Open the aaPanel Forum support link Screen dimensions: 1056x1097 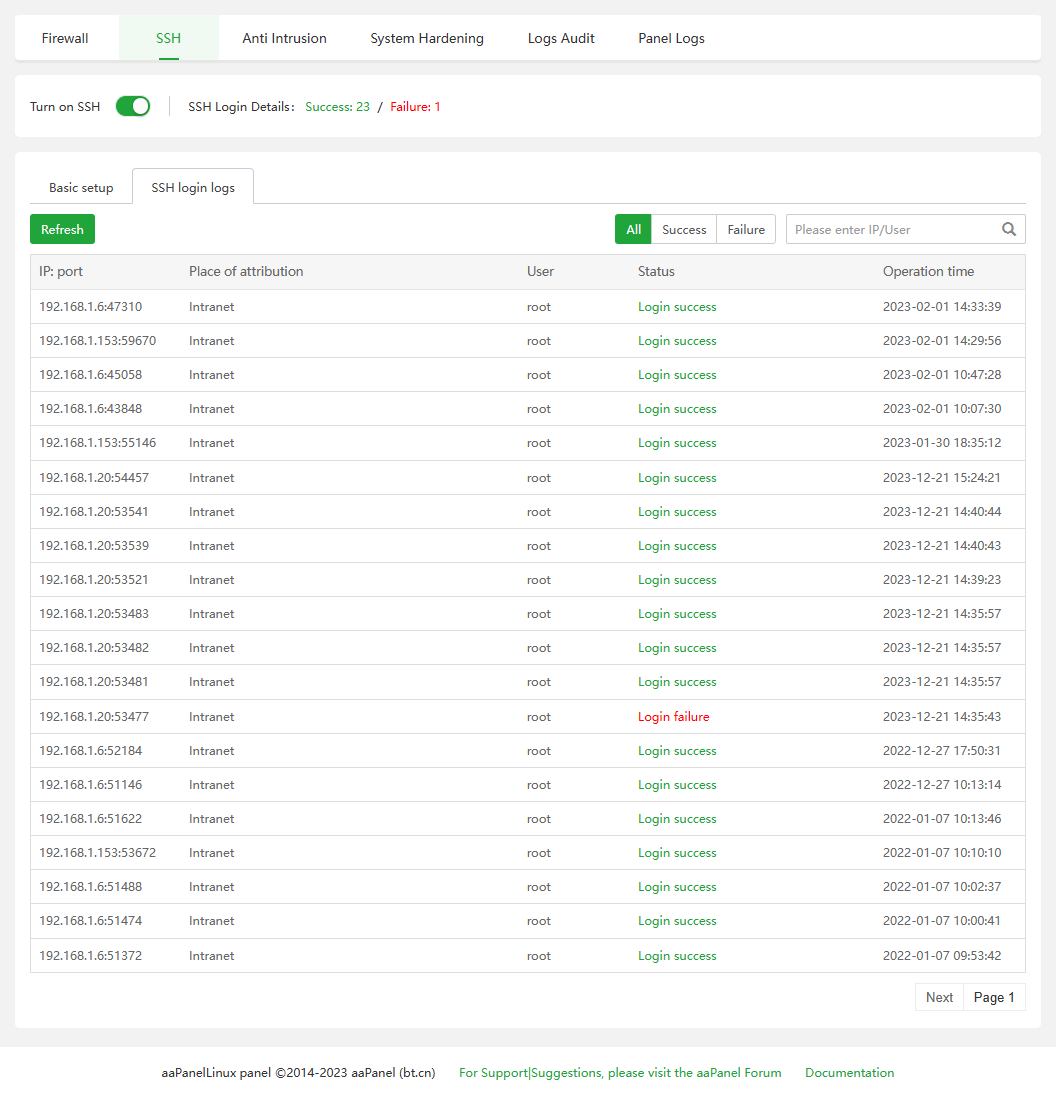tap(620, 1073)
